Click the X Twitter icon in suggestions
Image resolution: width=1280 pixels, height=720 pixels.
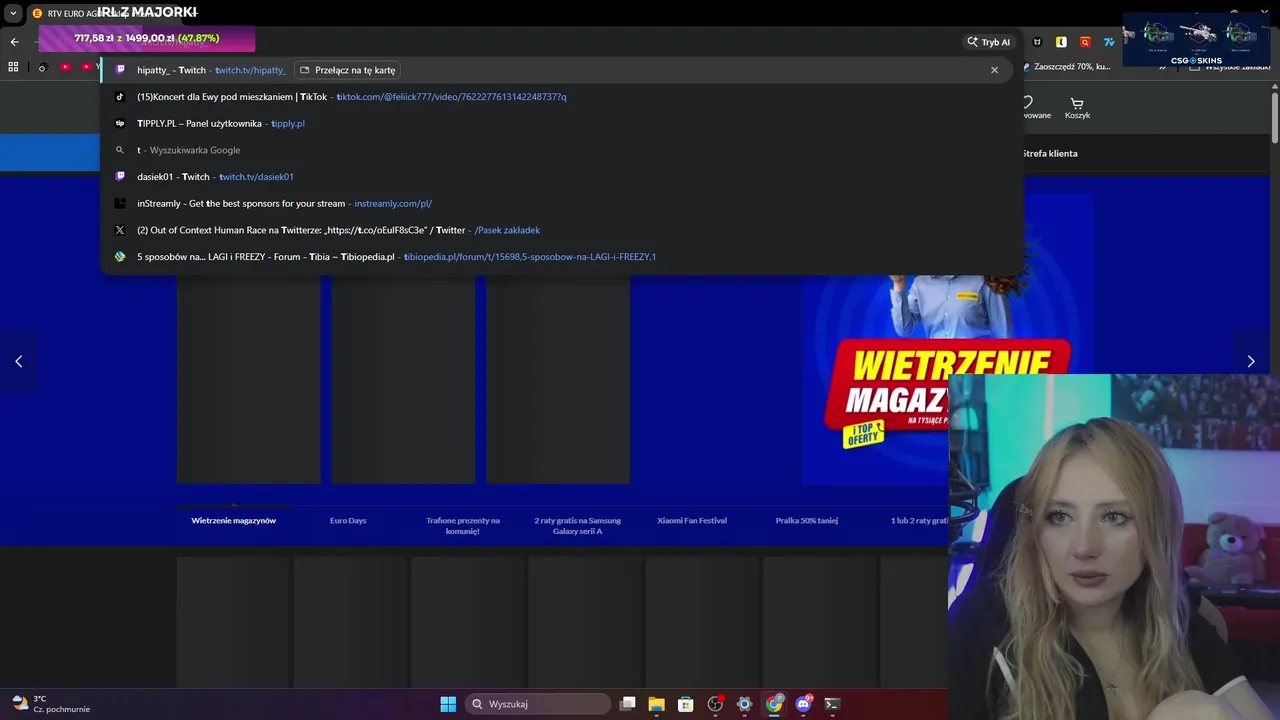[120, 230]
